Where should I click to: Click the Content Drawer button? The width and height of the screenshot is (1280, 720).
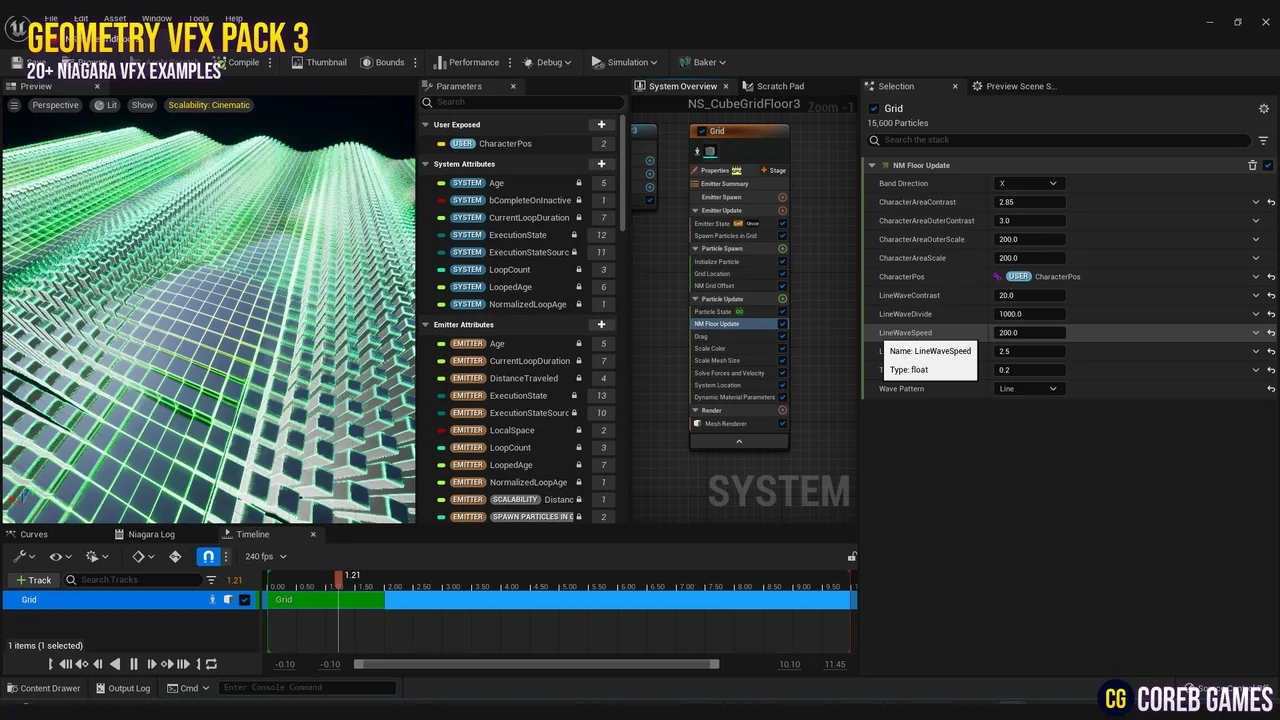43,688
